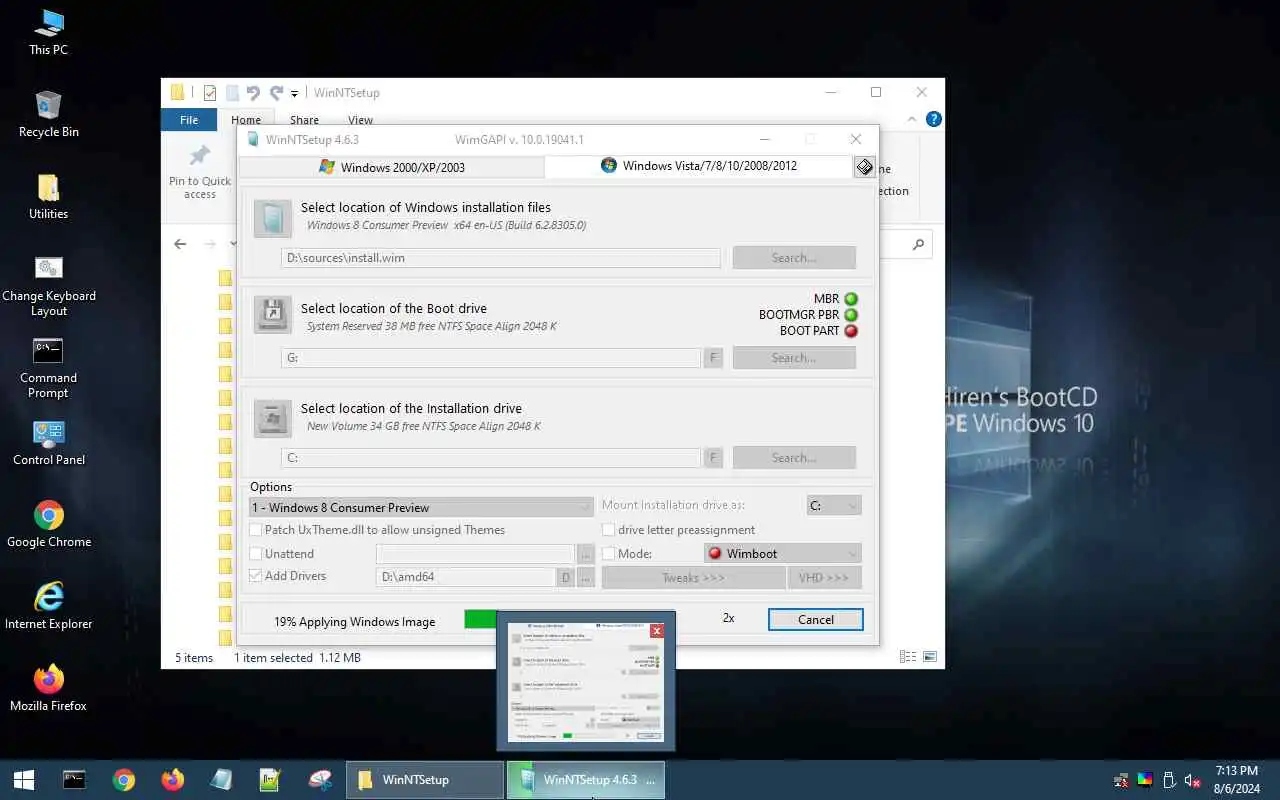Click the F format button beside C: drive
This screenshot has width=1280, height=800.
click(713, 458)
